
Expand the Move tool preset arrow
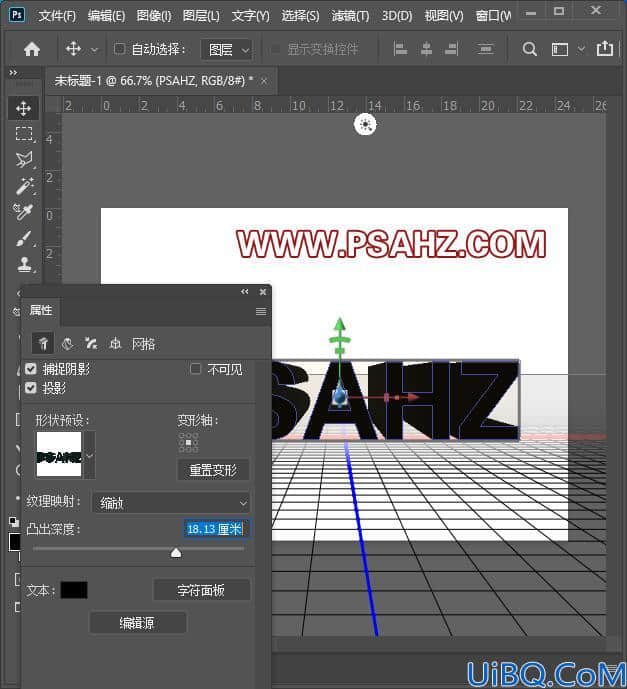94,50
